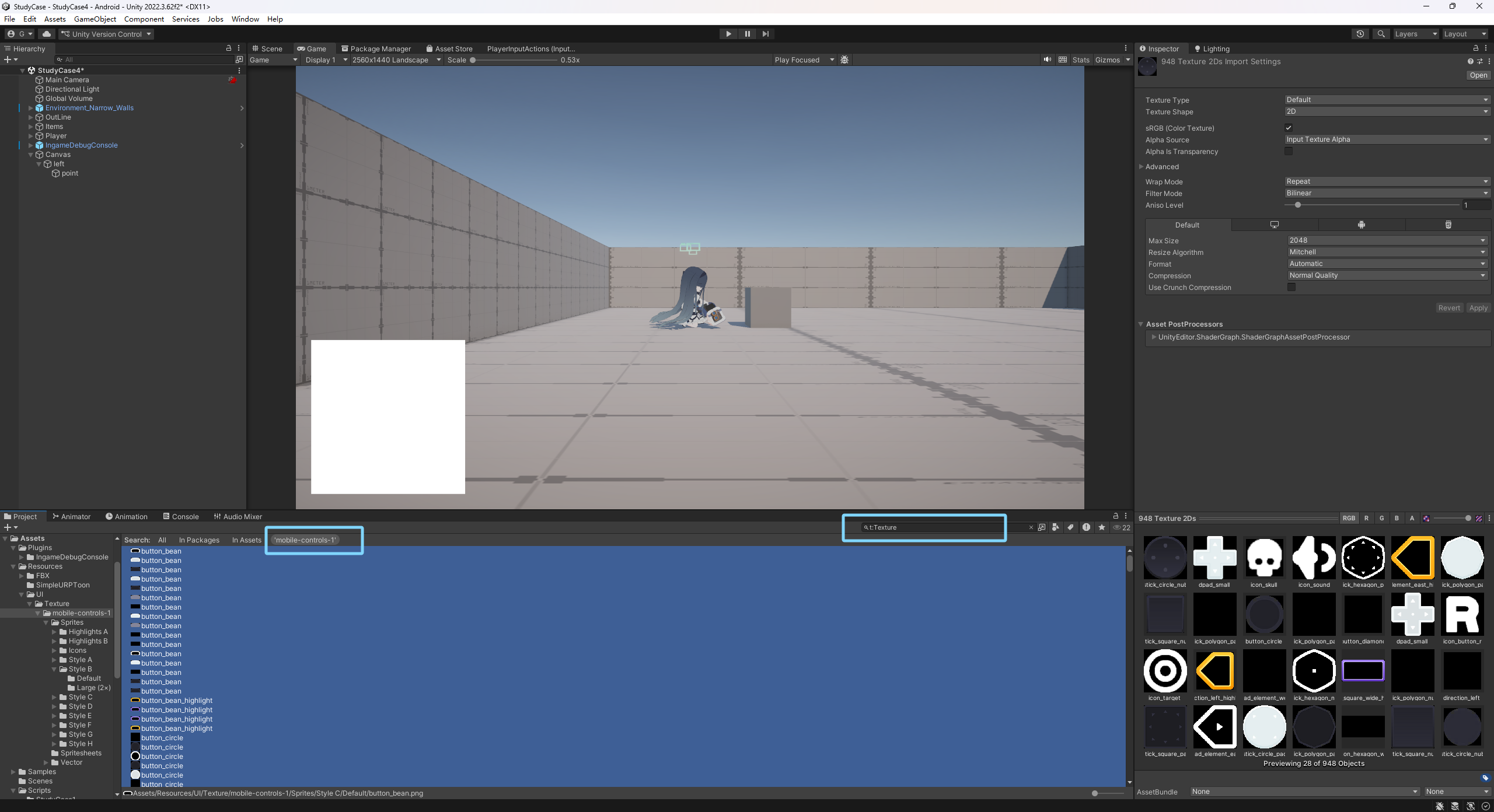Click the In Packages search filter
The height and width of the screenshot is (812, 1494).
199,540
